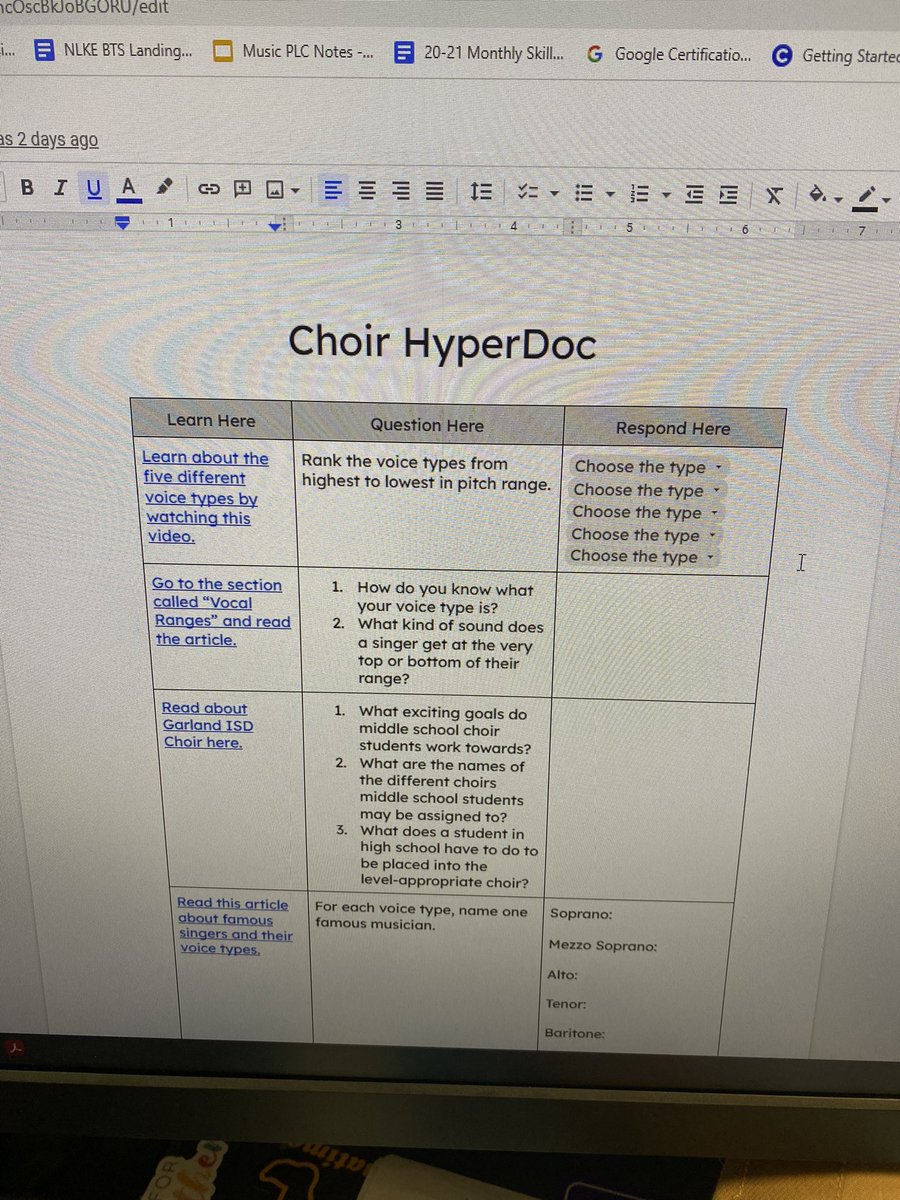Toggle bold formatting
The width and height of the screenshot is (900, 1200).
(27, 187)
